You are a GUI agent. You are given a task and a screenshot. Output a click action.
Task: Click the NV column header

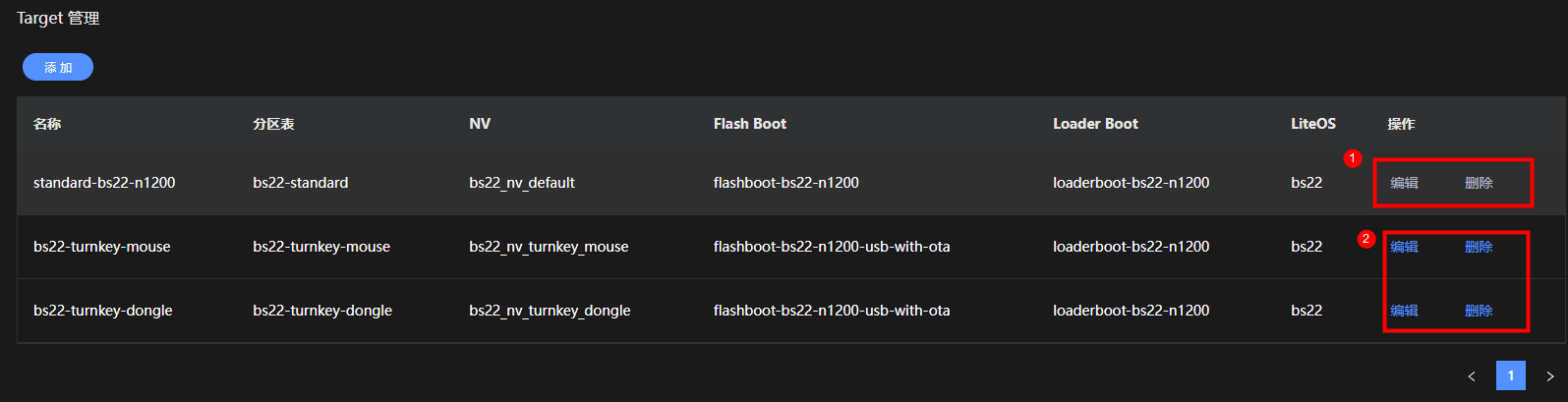tap(480, 124)
